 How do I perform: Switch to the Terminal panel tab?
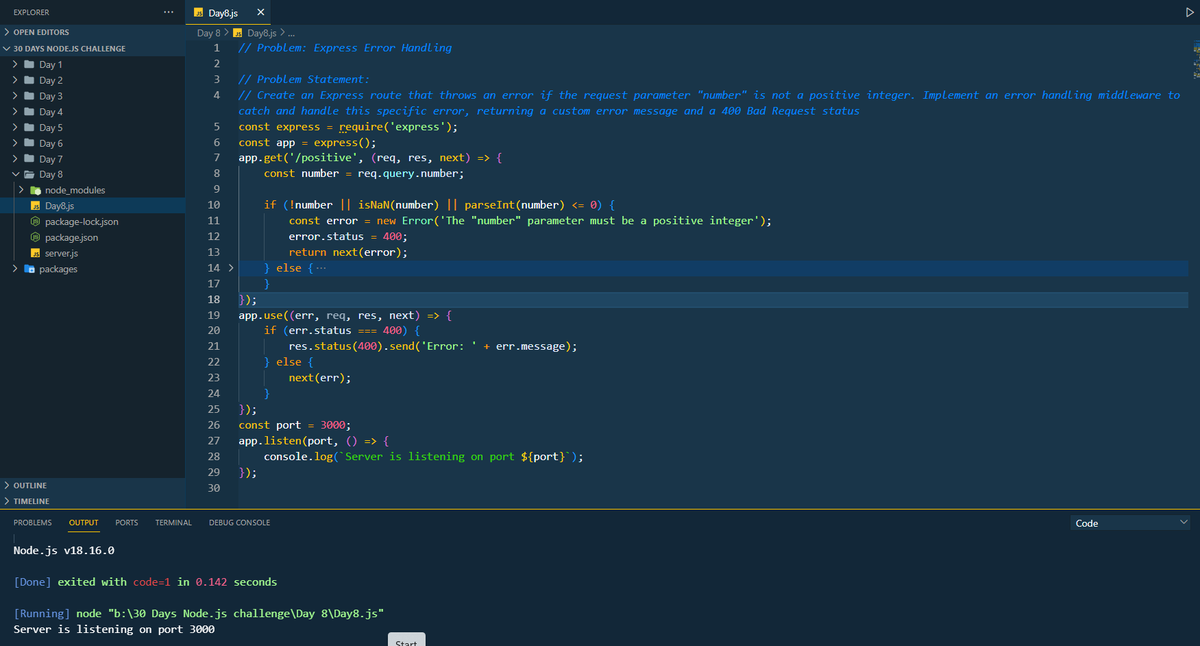pyautogui.click(x=173, y=523)
